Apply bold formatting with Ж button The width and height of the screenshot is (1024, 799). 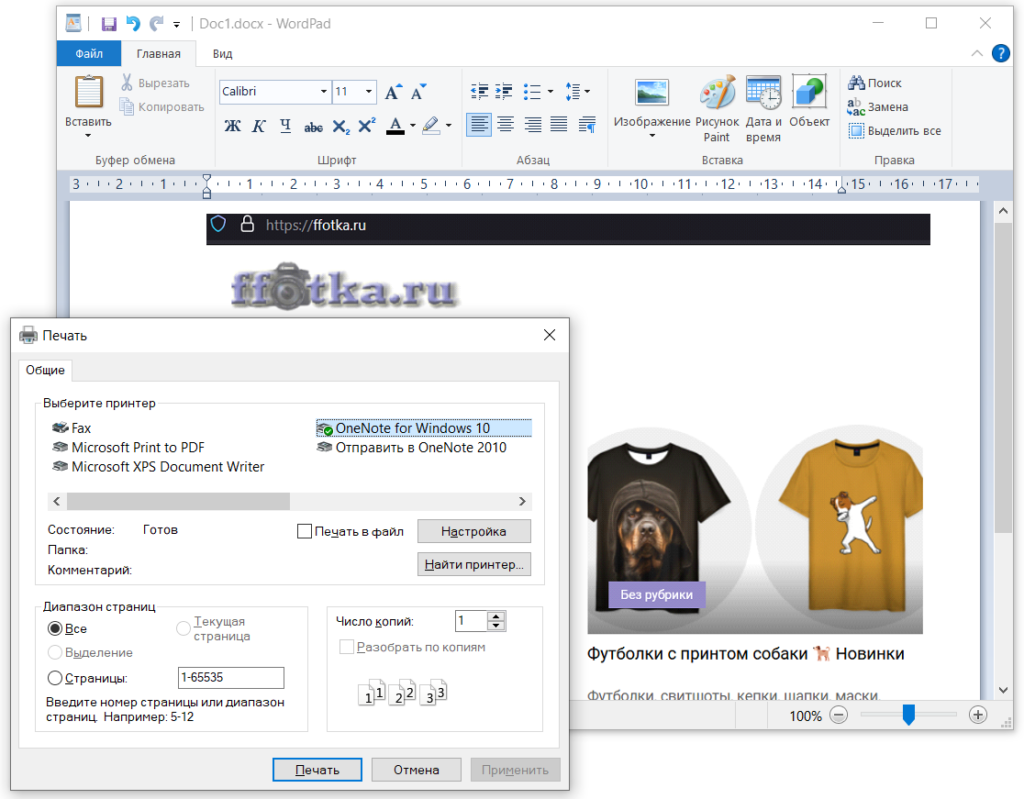(x=232, y=126)
